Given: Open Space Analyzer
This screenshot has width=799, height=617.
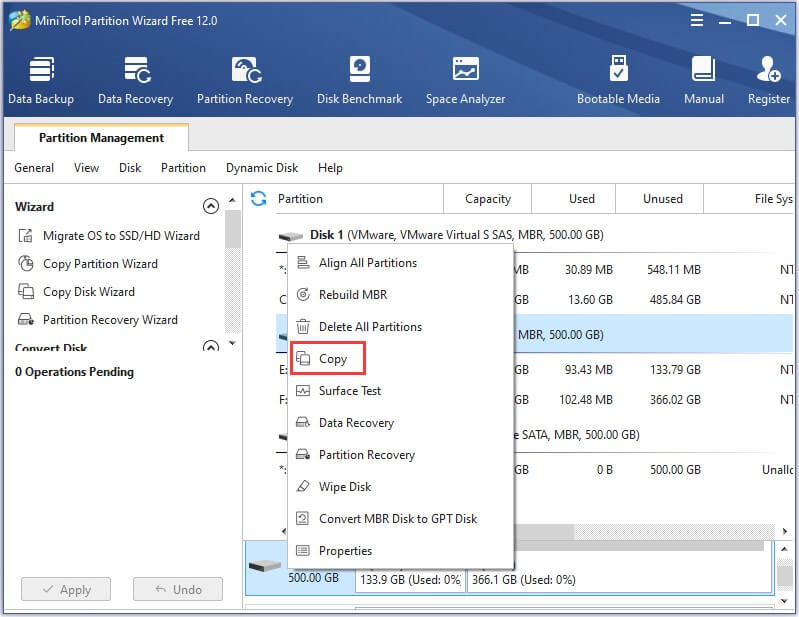Looking at the screenshot, I should (x=466, y=80).
